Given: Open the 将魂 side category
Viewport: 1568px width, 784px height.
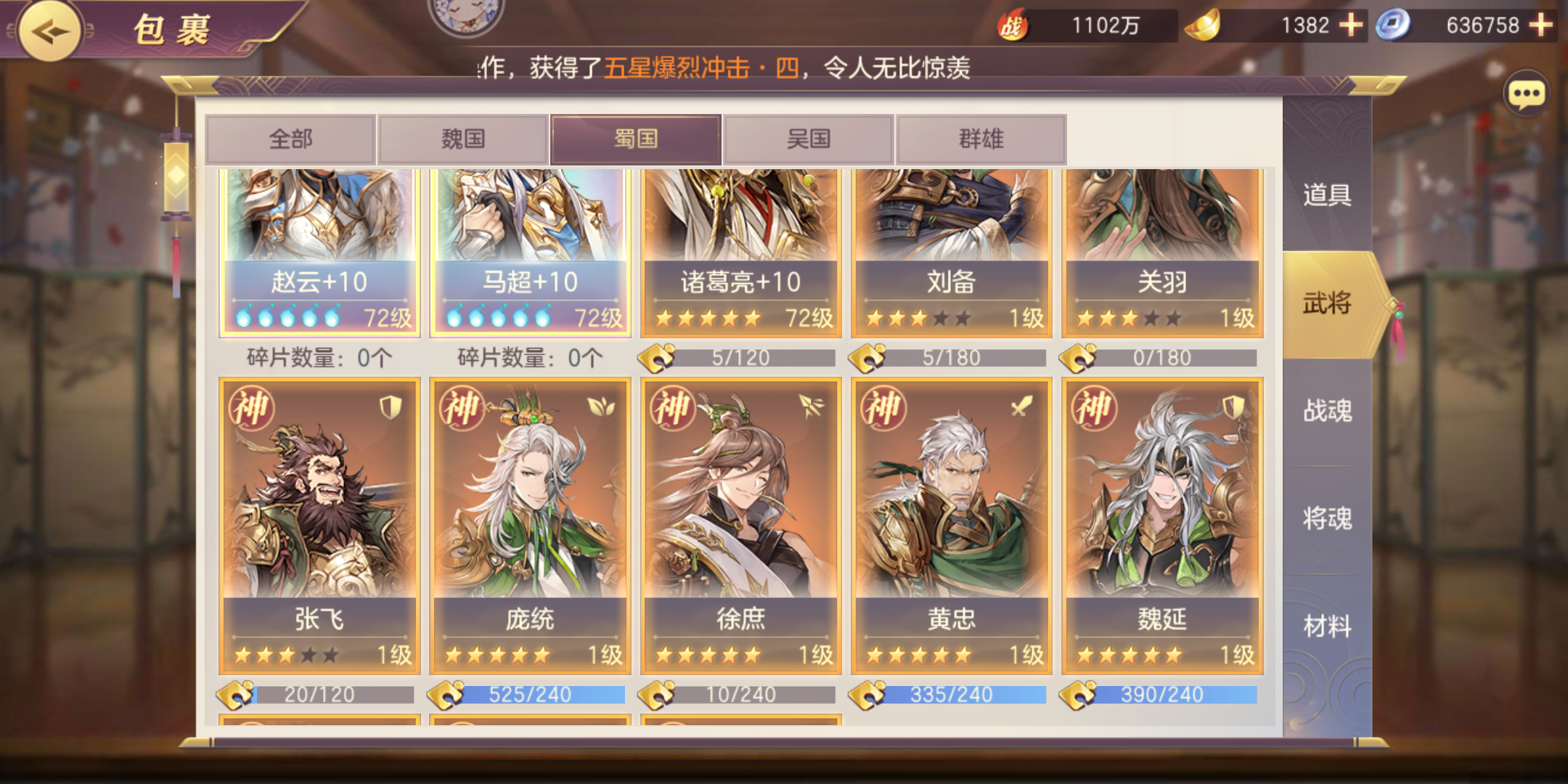Looking at the screenshot, I should click(x=1327, y=518).
